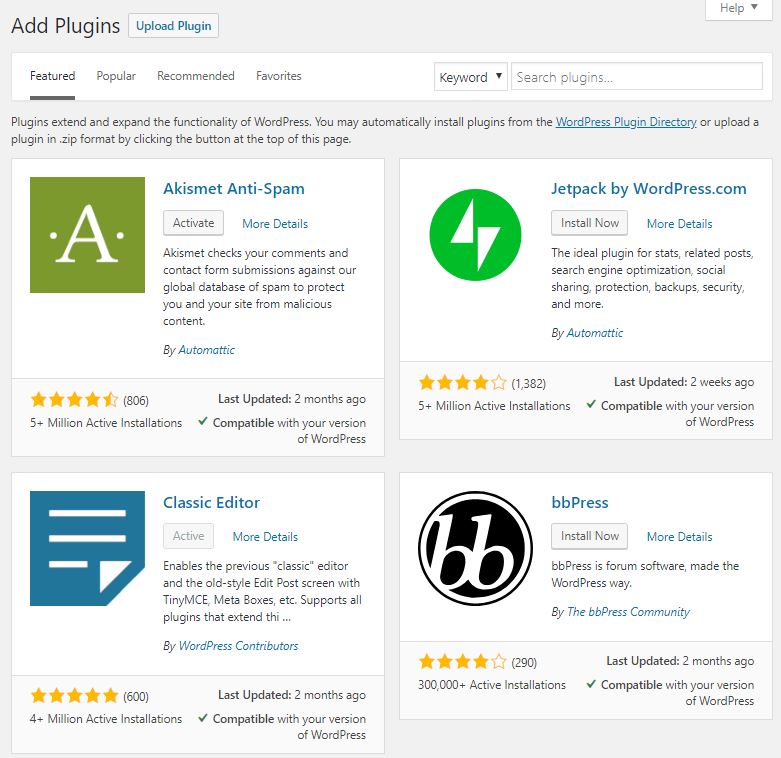Image resolution: width=781 pixels, height=758 pixels.
Task: Click the green Jetpack plugin logo
Action: (475, 235)
